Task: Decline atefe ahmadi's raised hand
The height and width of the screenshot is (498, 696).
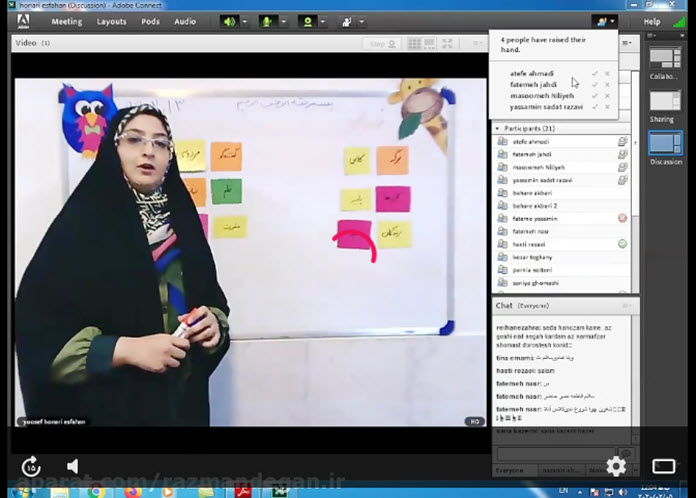Action: (x=607, y=73)
